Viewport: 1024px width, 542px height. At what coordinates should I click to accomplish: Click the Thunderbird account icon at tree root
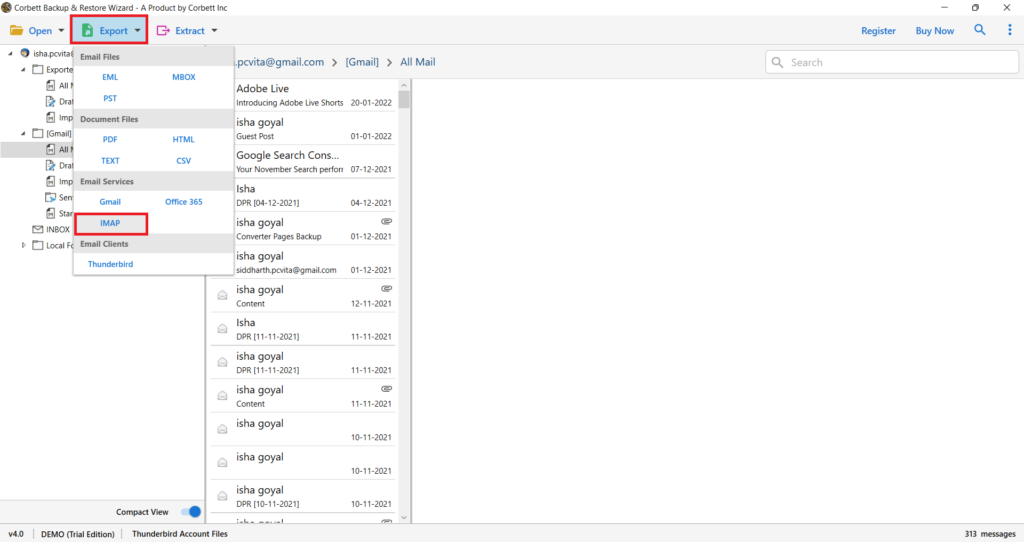pos(25,53)
